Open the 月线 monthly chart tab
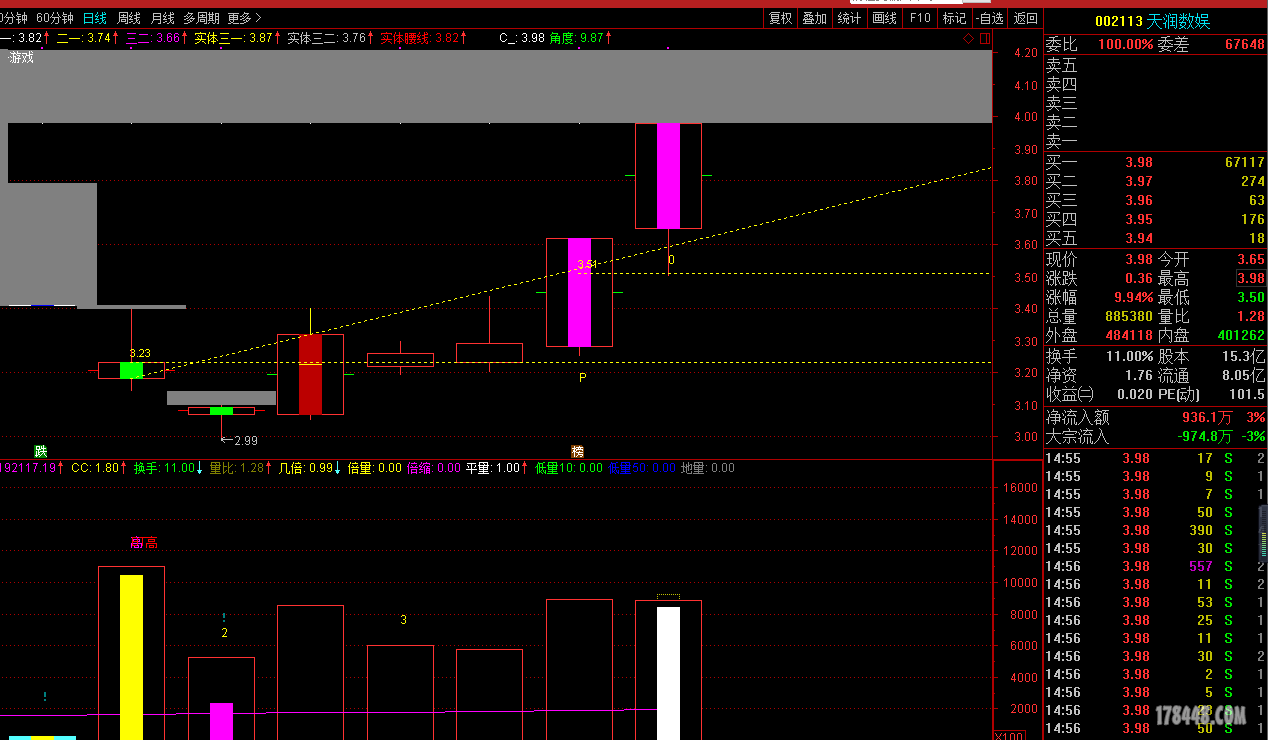Viewport: 1268px width, 740px height. coord(162,18)
